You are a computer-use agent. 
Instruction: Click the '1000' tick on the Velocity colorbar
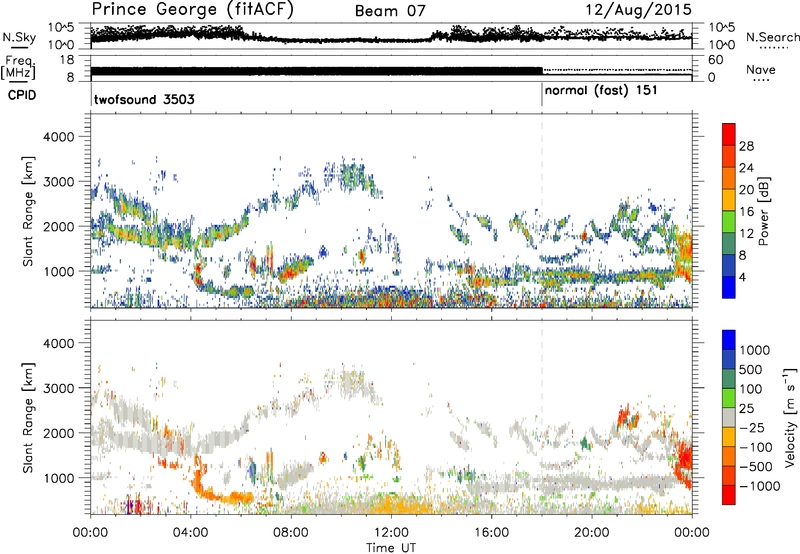point(754,350)
